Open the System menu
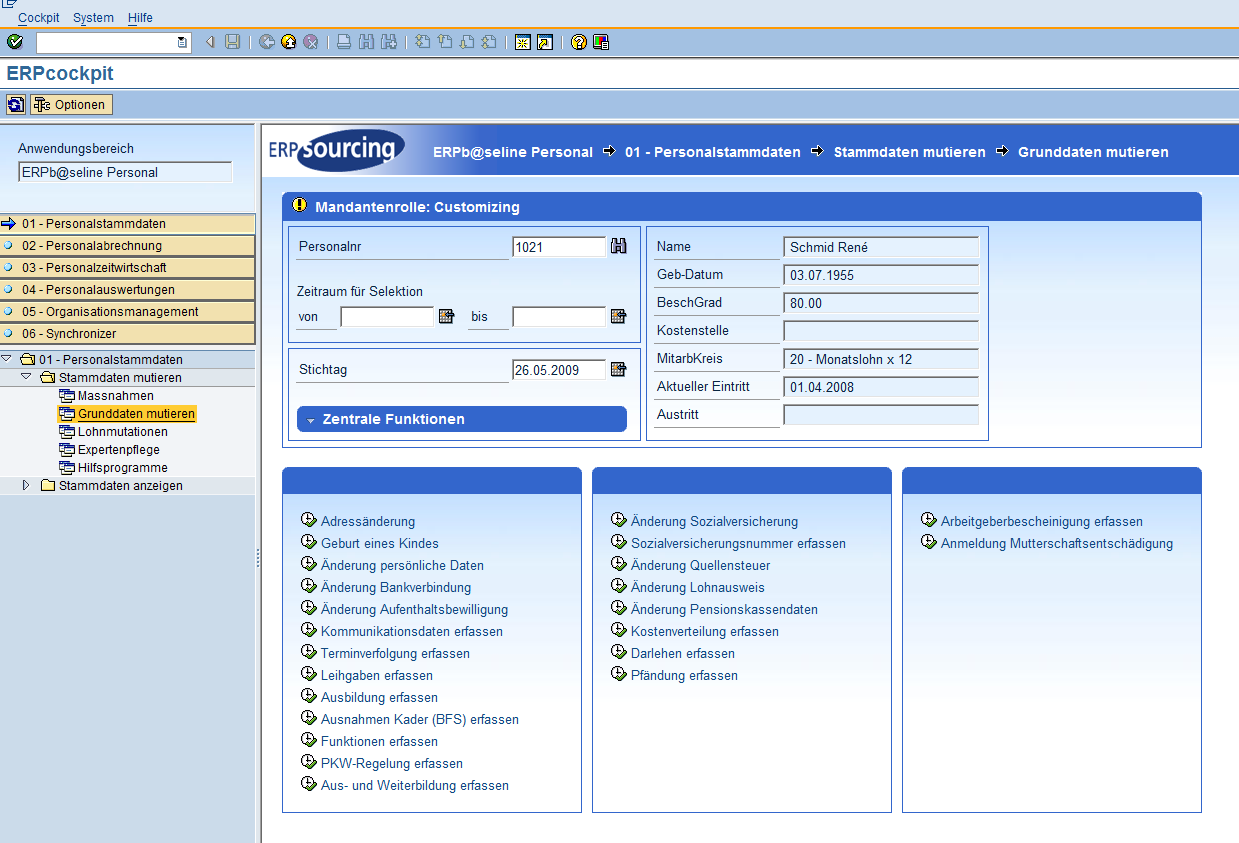The height and width of the screenshot is (843, 1239). point(94,18)
